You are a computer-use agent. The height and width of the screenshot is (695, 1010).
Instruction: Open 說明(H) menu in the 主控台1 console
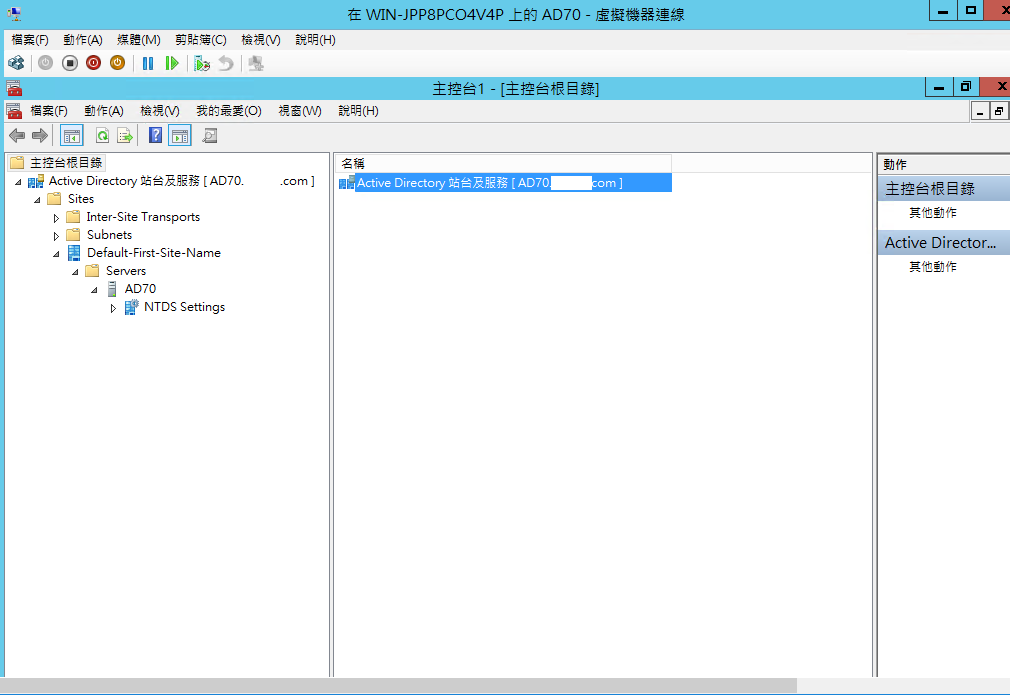pos(359,111)
